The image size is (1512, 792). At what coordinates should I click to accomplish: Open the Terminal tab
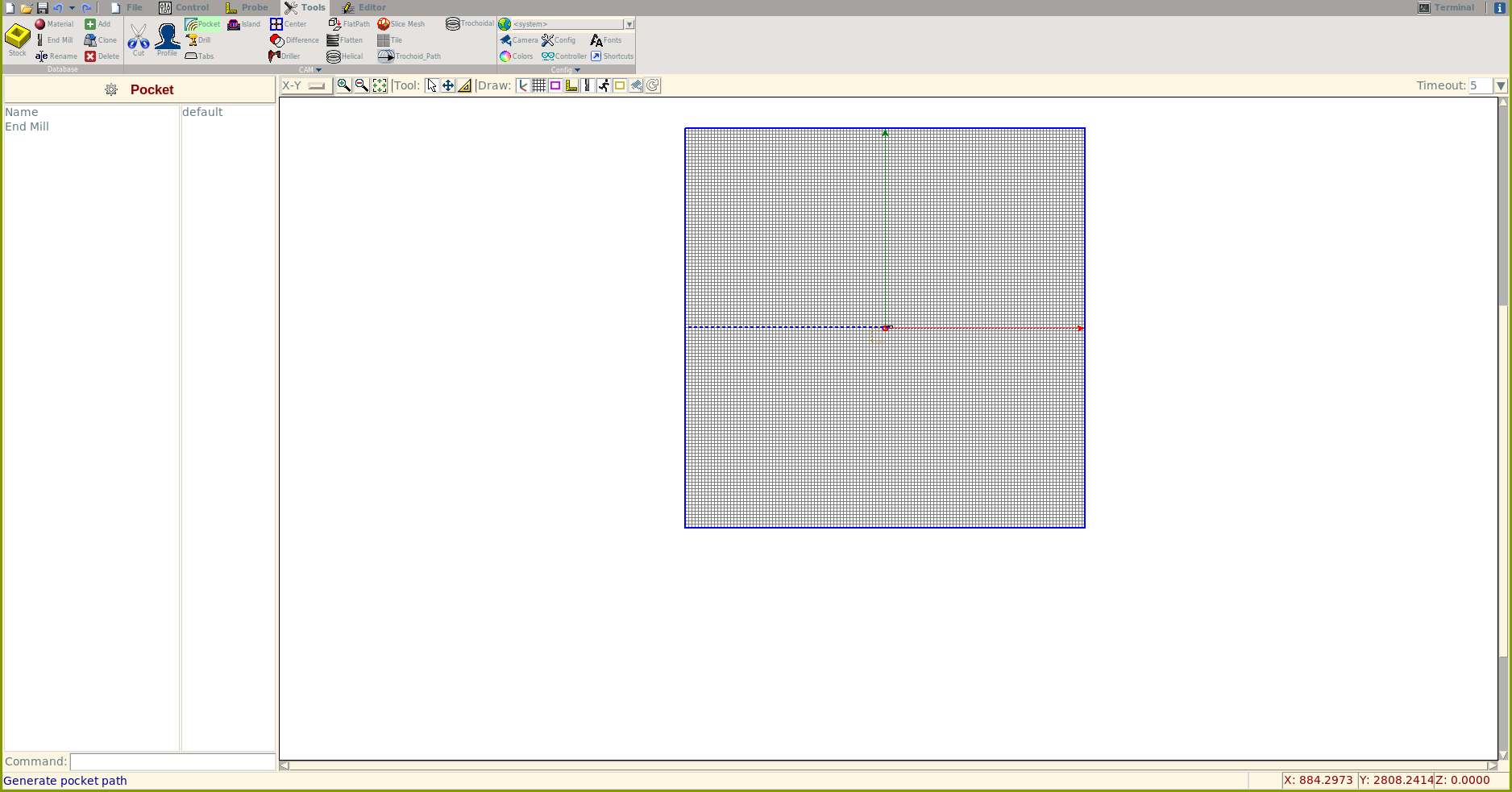[x=1446, y=8]
